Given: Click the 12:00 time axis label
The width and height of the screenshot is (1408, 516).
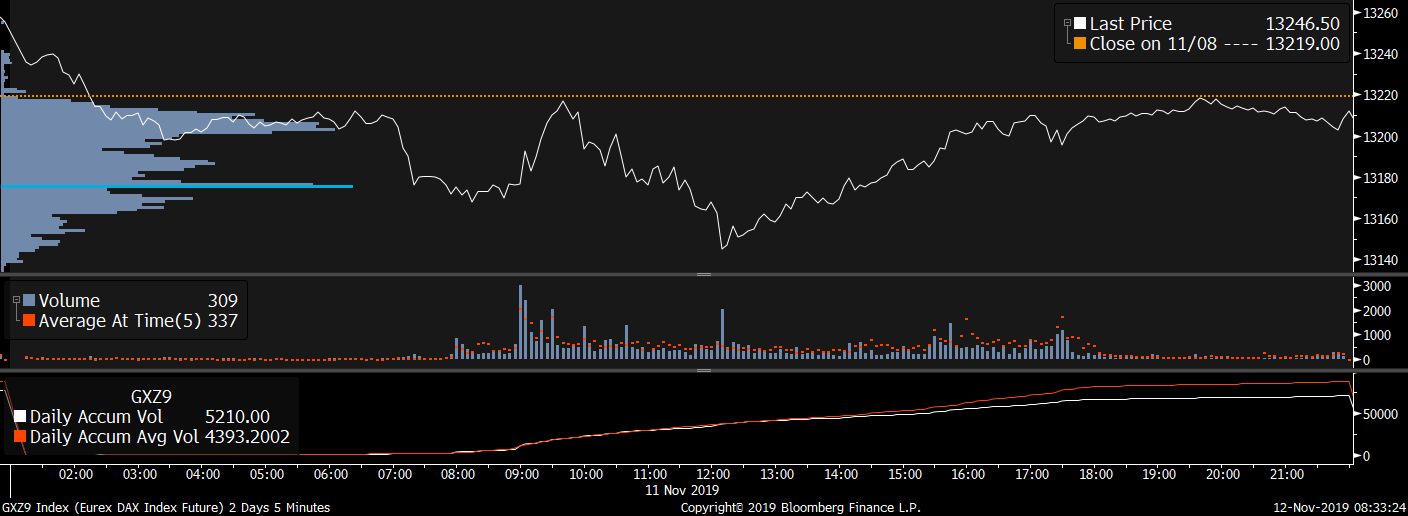Looking at the screenshot, I should click(713, 474).
